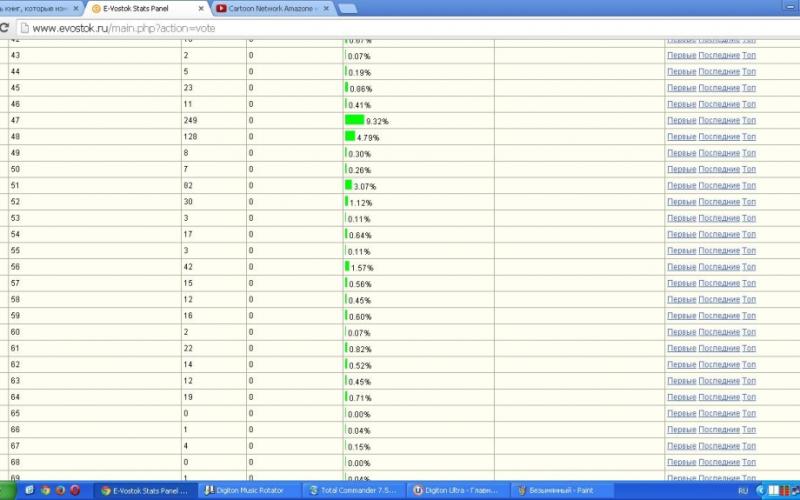Close the E-Vostok Stats Panel tab
The image size is (800, 500).
tap(201, 8)
